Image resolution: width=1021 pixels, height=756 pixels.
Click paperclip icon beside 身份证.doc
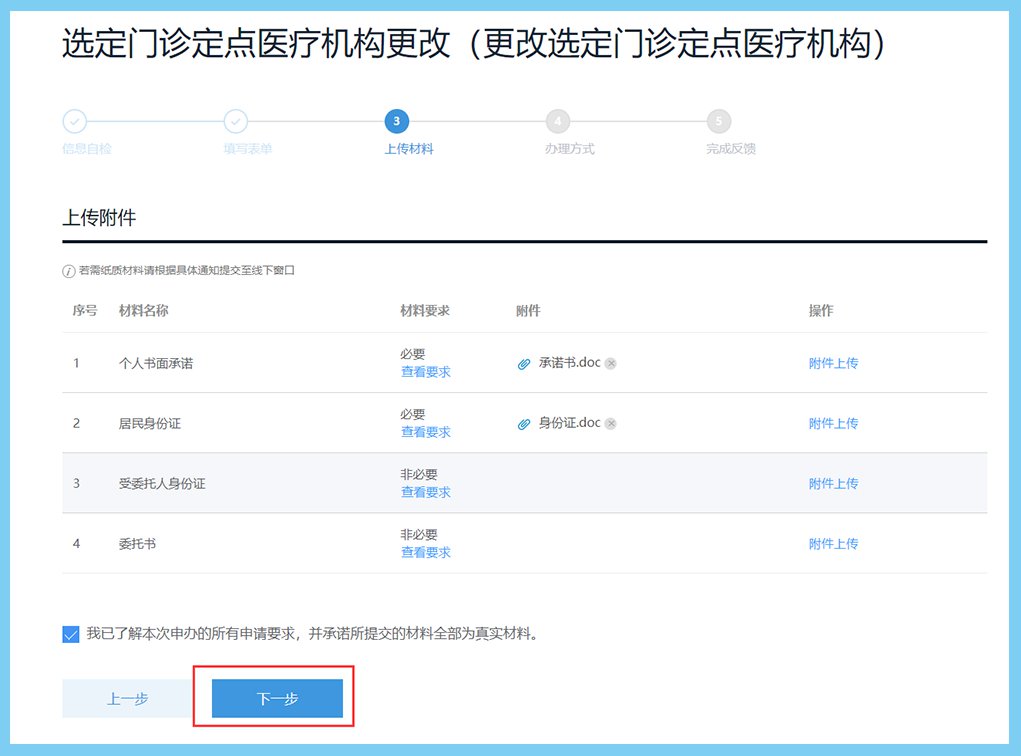click(x=524, y=423)
